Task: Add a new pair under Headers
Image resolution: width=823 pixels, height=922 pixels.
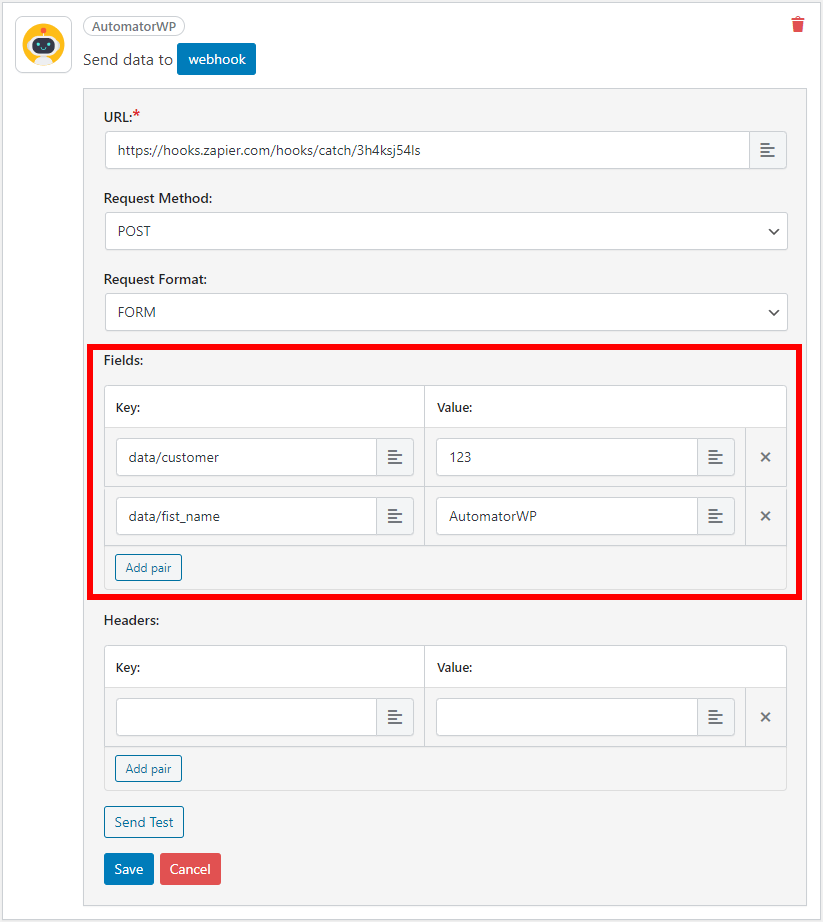Action: click(148, 768)
